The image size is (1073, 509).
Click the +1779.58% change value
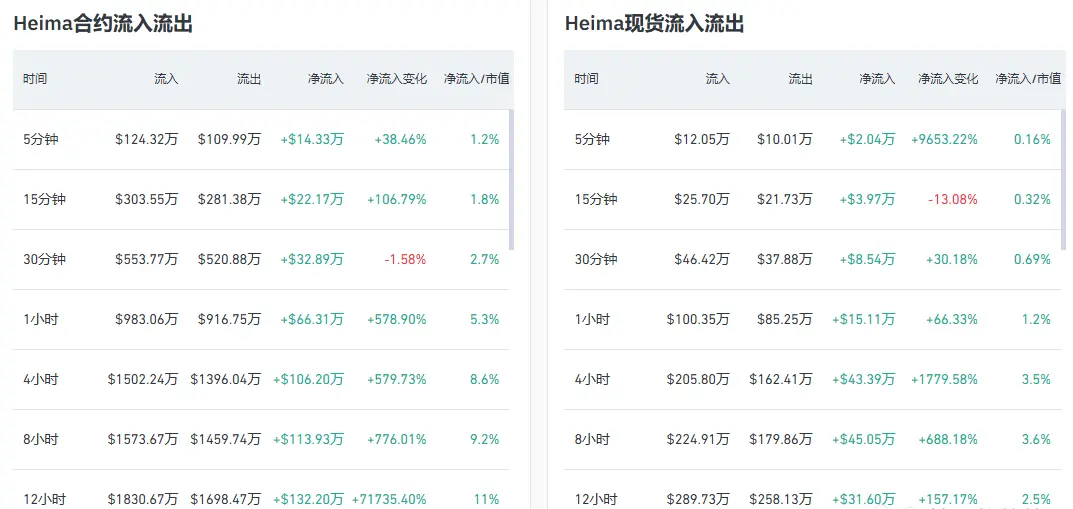(944, 379)
